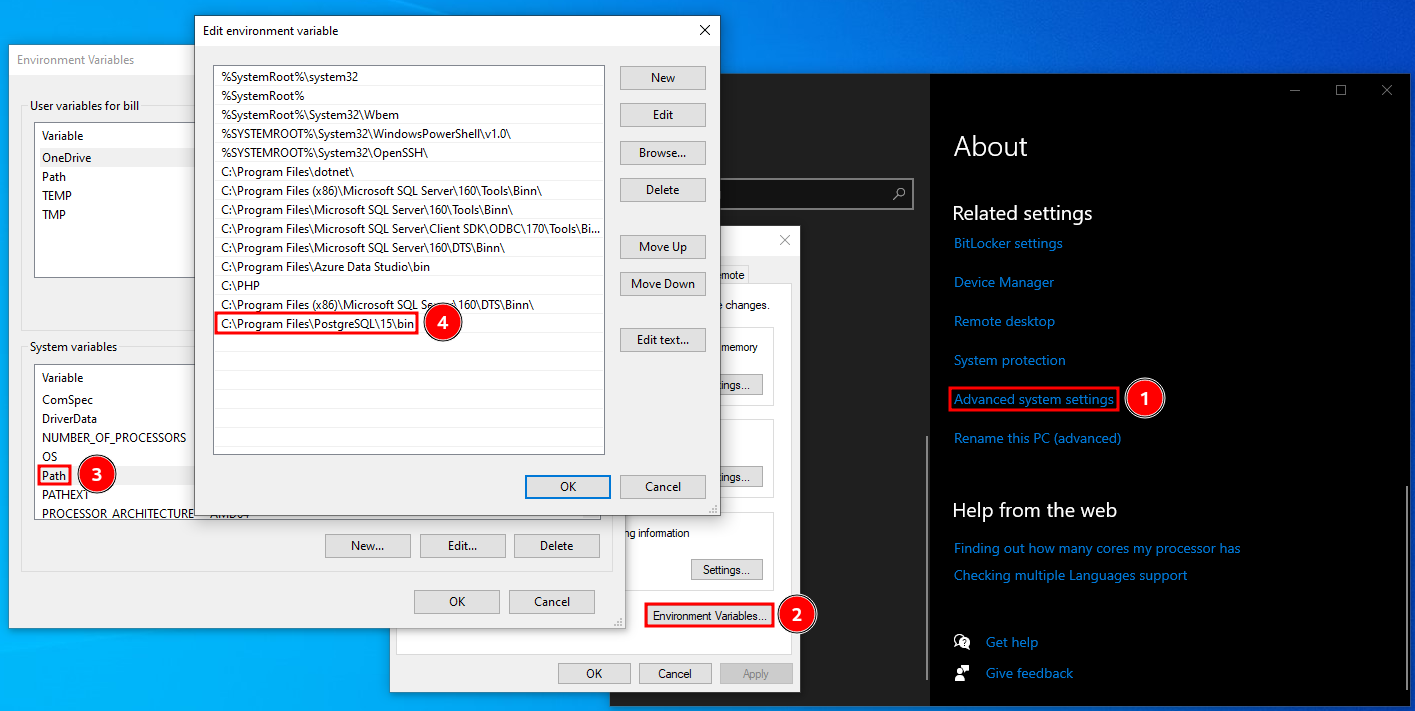Image resolution: width=1415 pixels, height=711 pixels.
Task: Open the Environment Variables... button
Action: click(709, 616)
